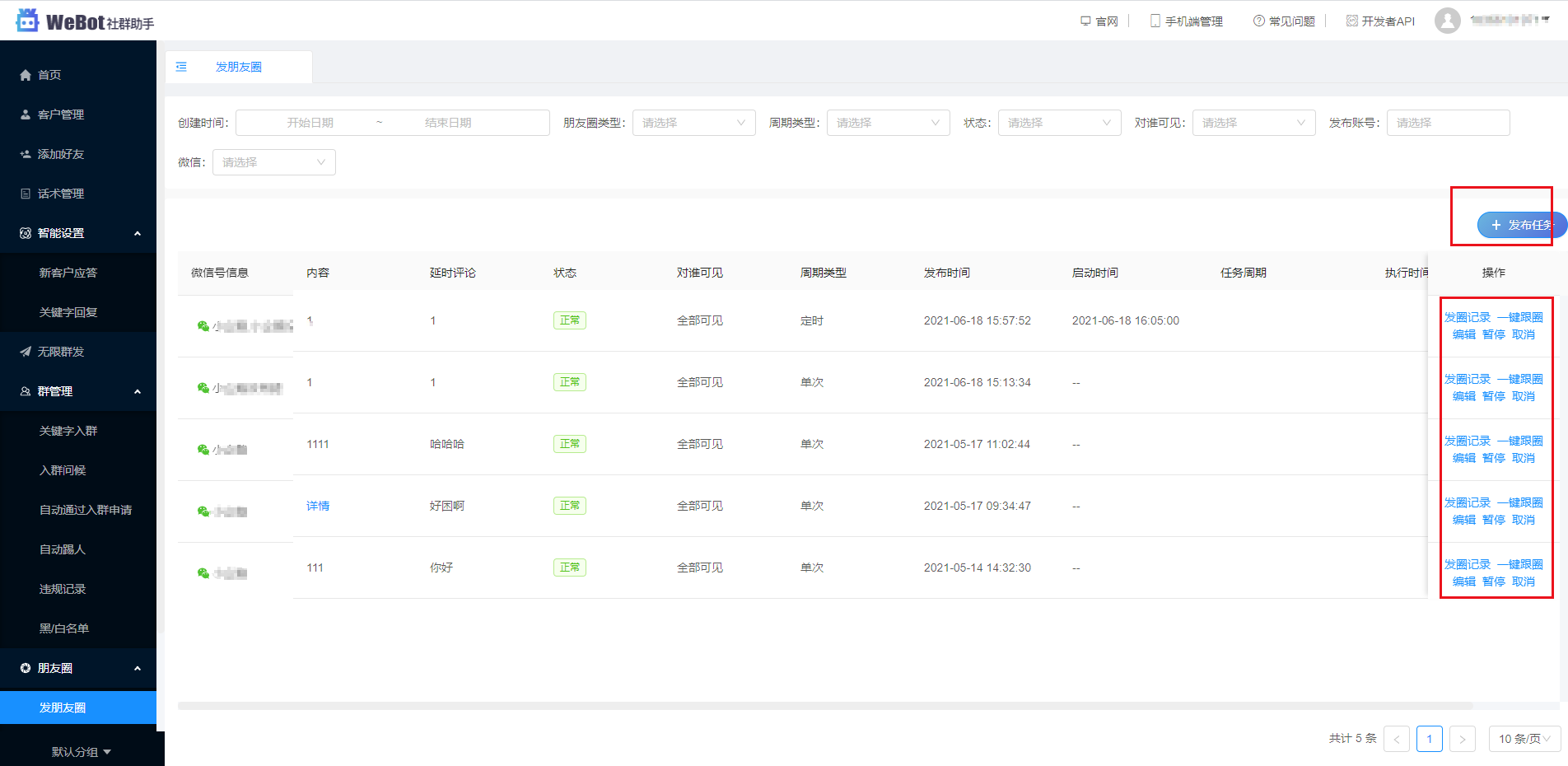The height and width of the screenshot is (766, 1568).
Task: Cancel the last task using 取消
Action: (x=1523, y=581)
